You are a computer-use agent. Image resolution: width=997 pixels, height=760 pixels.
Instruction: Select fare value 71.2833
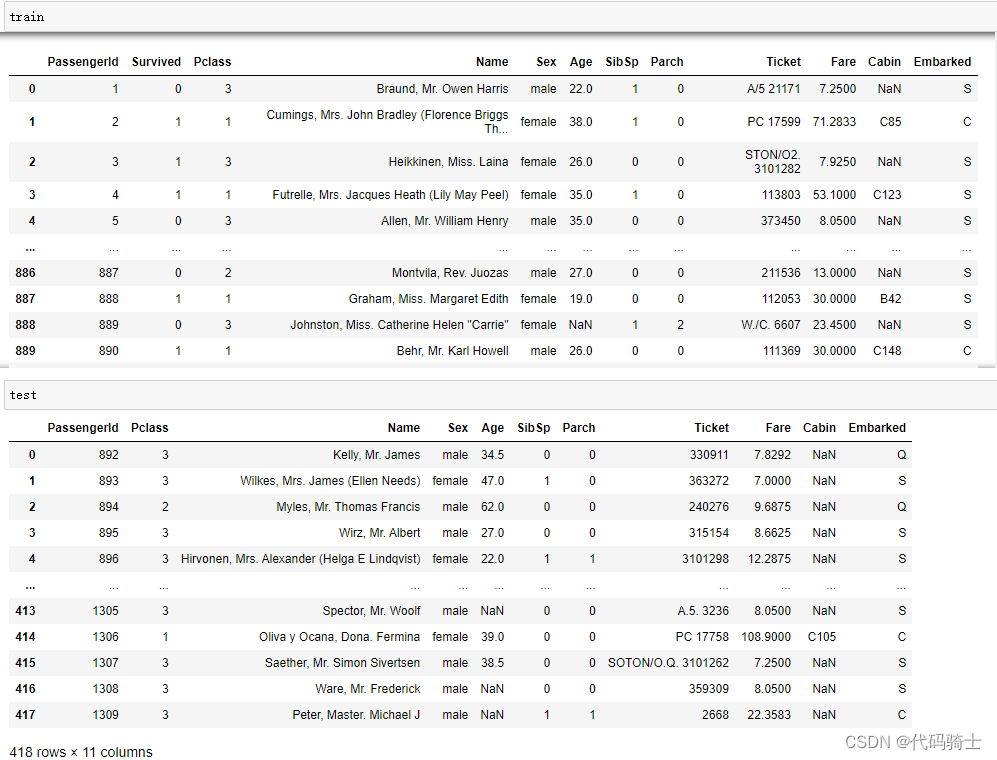click(834, 121)
